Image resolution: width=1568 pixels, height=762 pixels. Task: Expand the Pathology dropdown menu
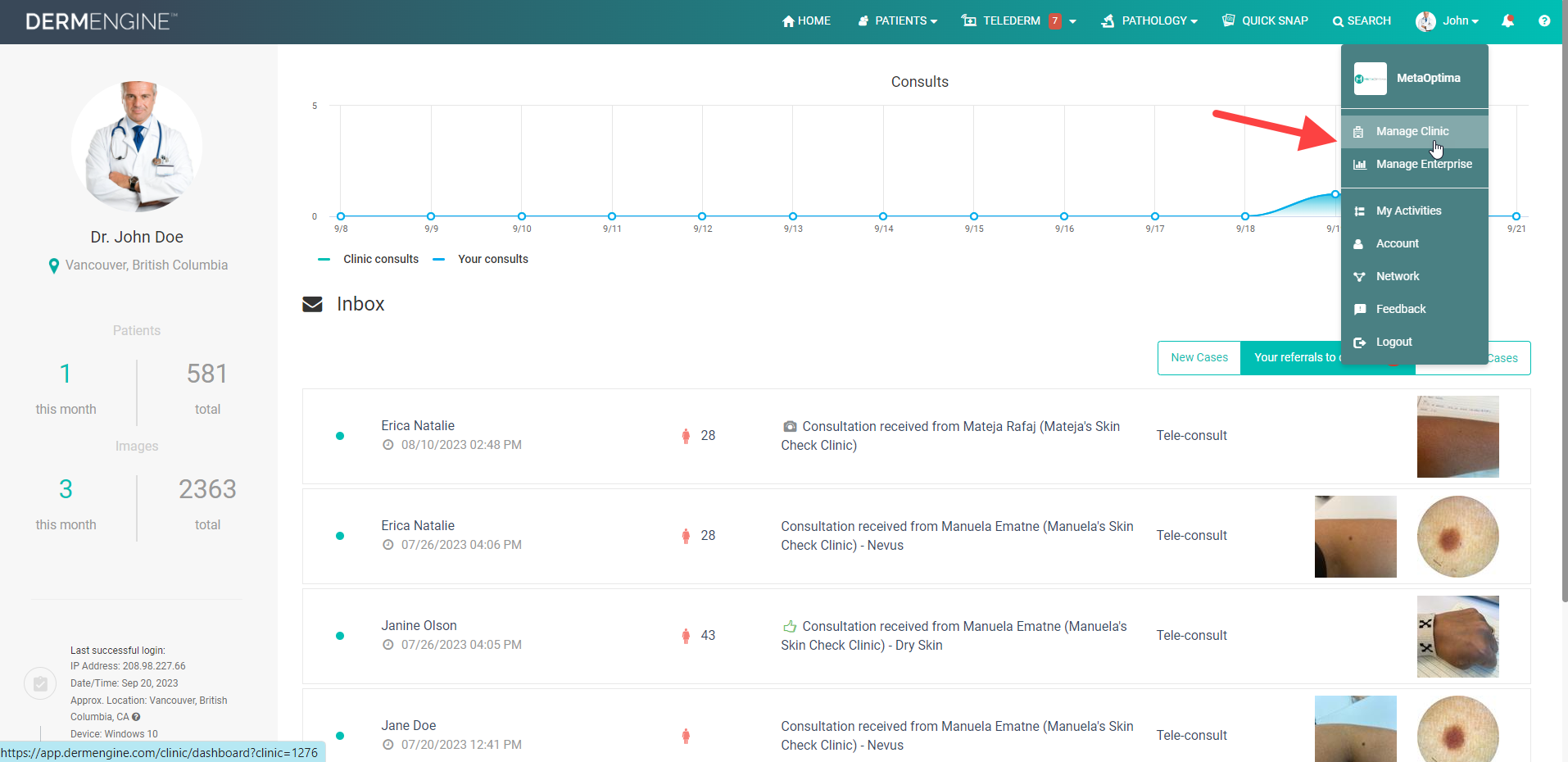click(1149, 21)
